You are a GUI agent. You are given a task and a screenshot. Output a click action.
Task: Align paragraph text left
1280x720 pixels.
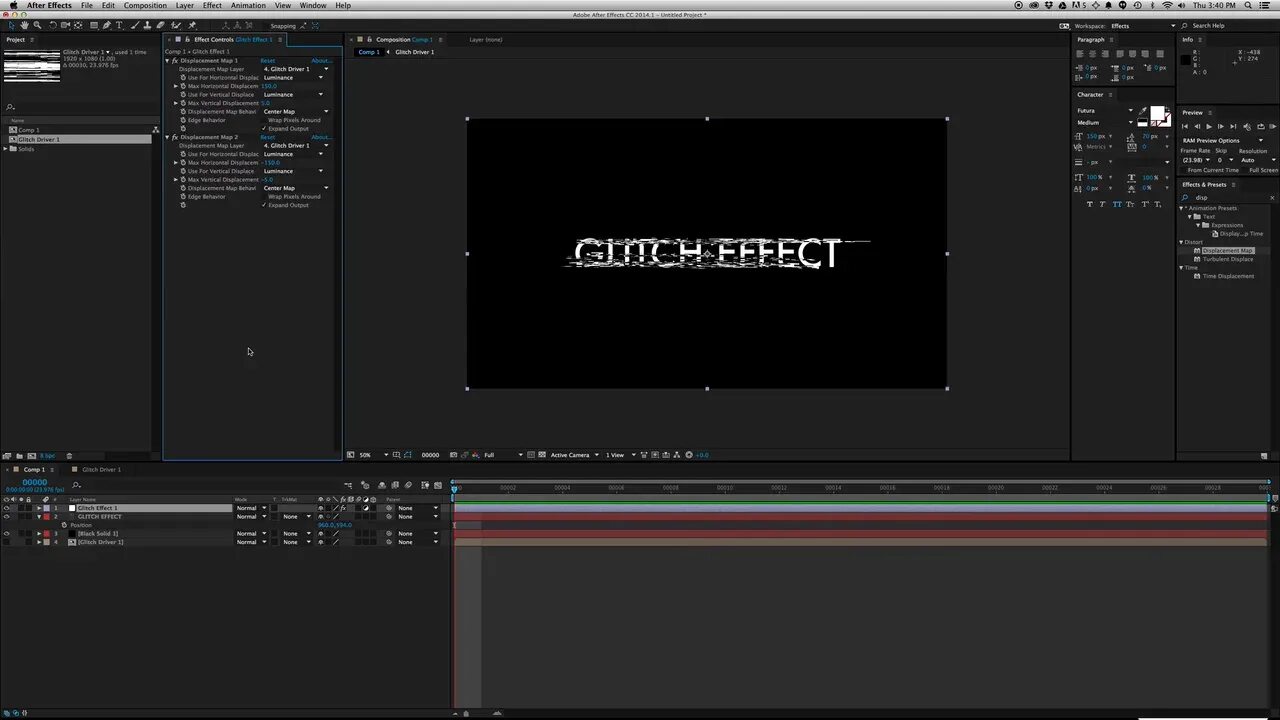(1079, 54)
